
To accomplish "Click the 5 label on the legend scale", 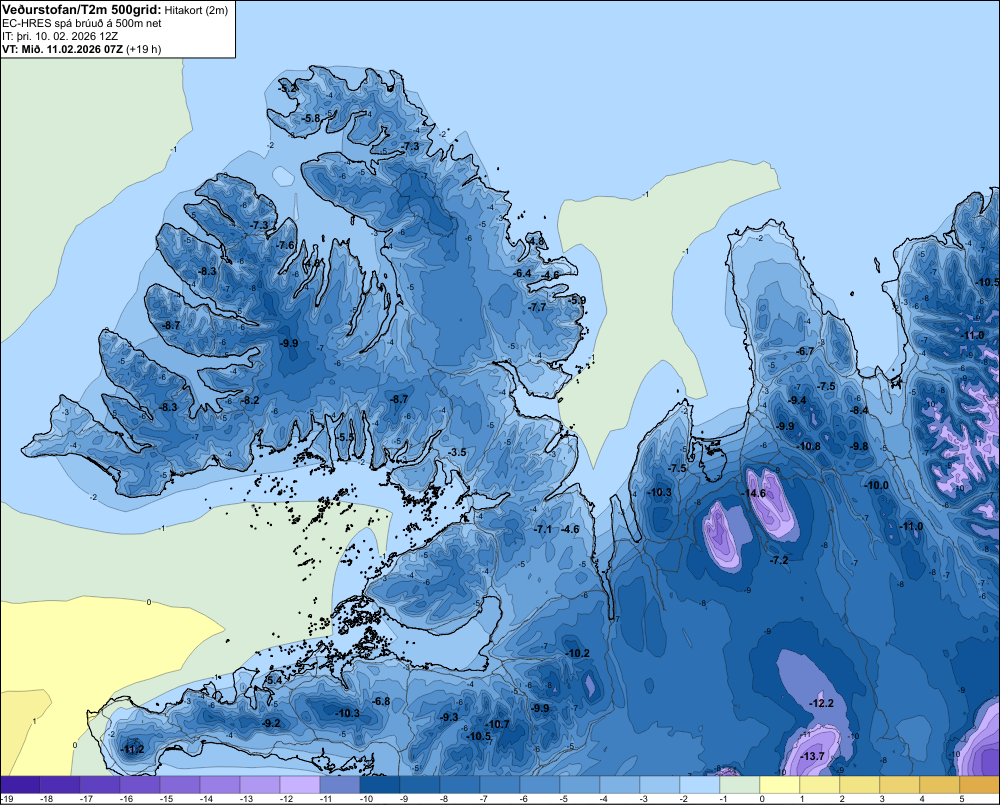I will [962, 799].
